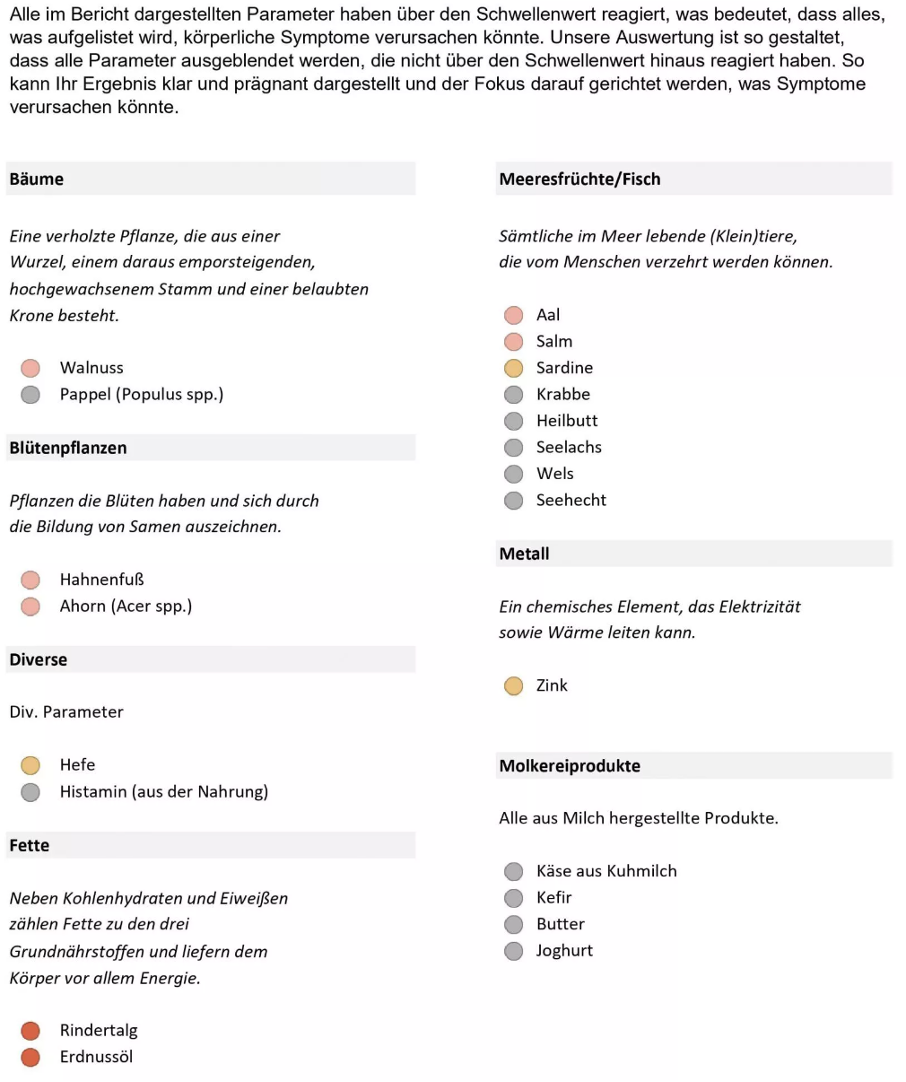The width and height of the screenshot is (906, 1082).
Task: Click the pink dot beside Walnuss
Action: pos(31,368)
